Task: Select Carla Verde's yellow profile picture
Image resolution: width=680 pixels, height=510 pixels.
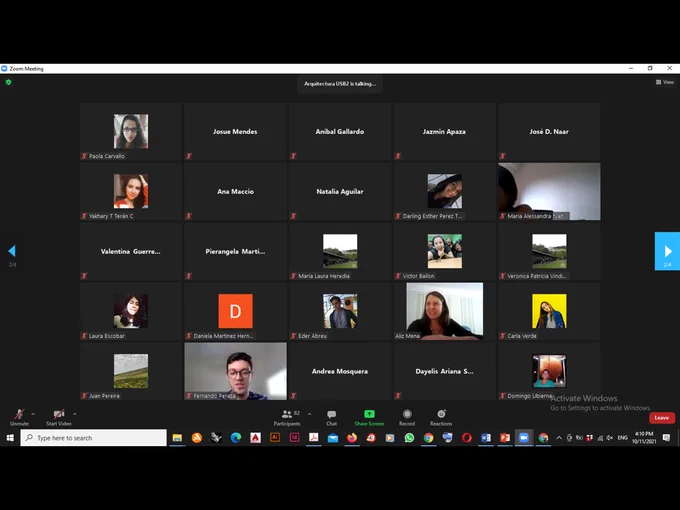Action: click(x=549, y=311)
